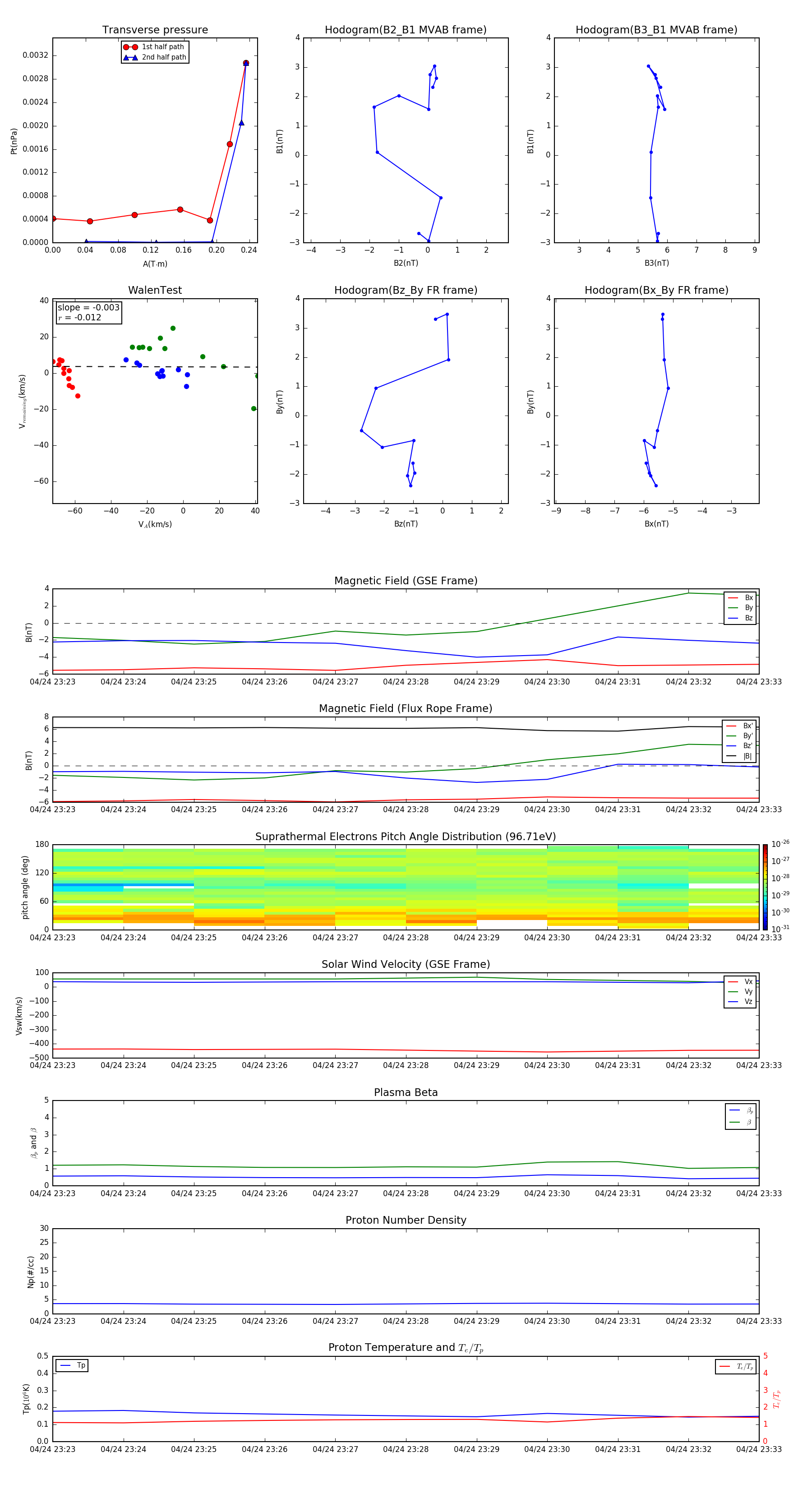
Task: Click the 'Magnetic Field (Flux Rope Frame)' title
Action: coord(406,709)
